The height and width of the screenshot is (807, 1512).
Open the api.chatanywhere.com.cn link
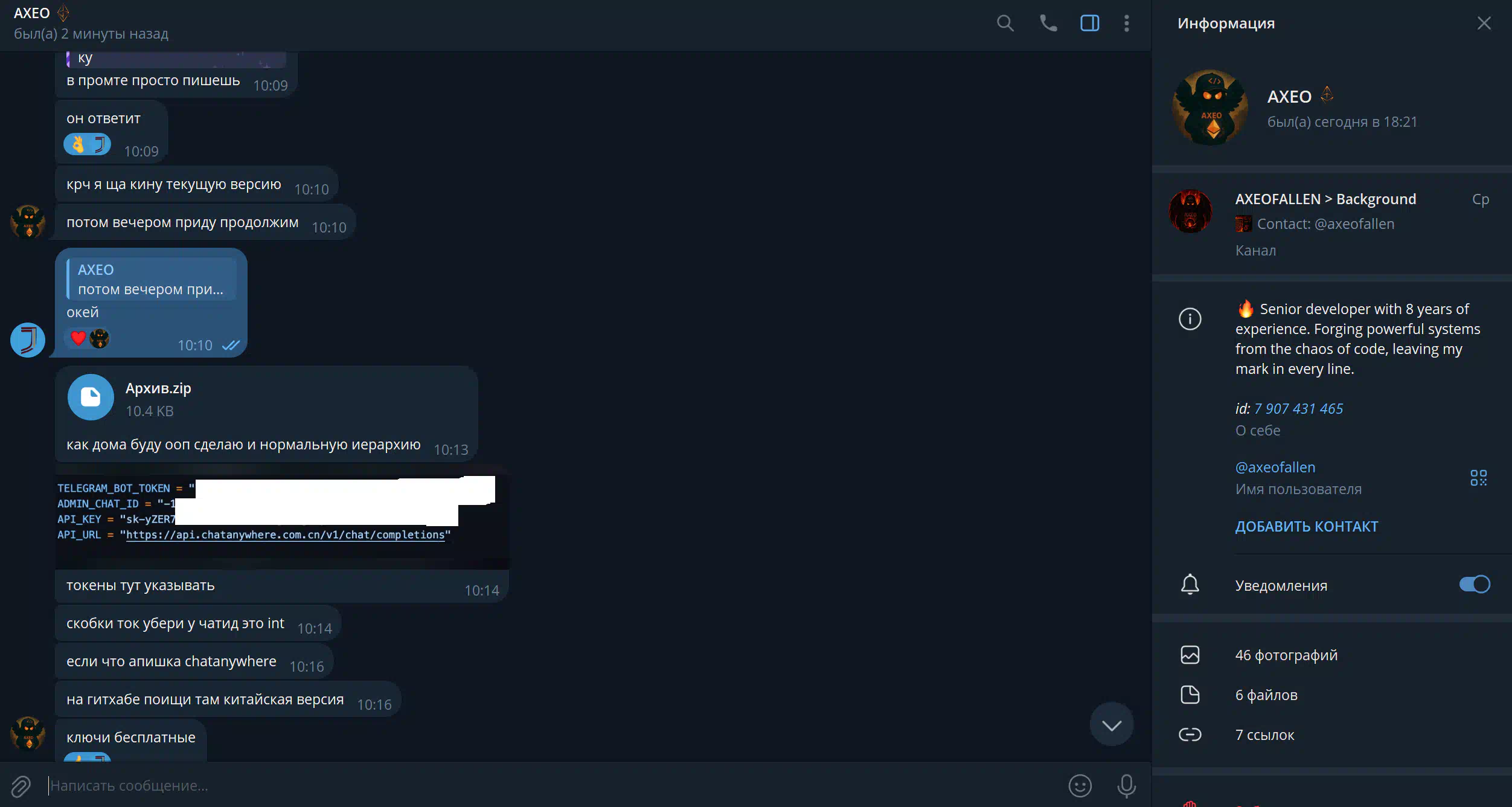pos(286,535)
